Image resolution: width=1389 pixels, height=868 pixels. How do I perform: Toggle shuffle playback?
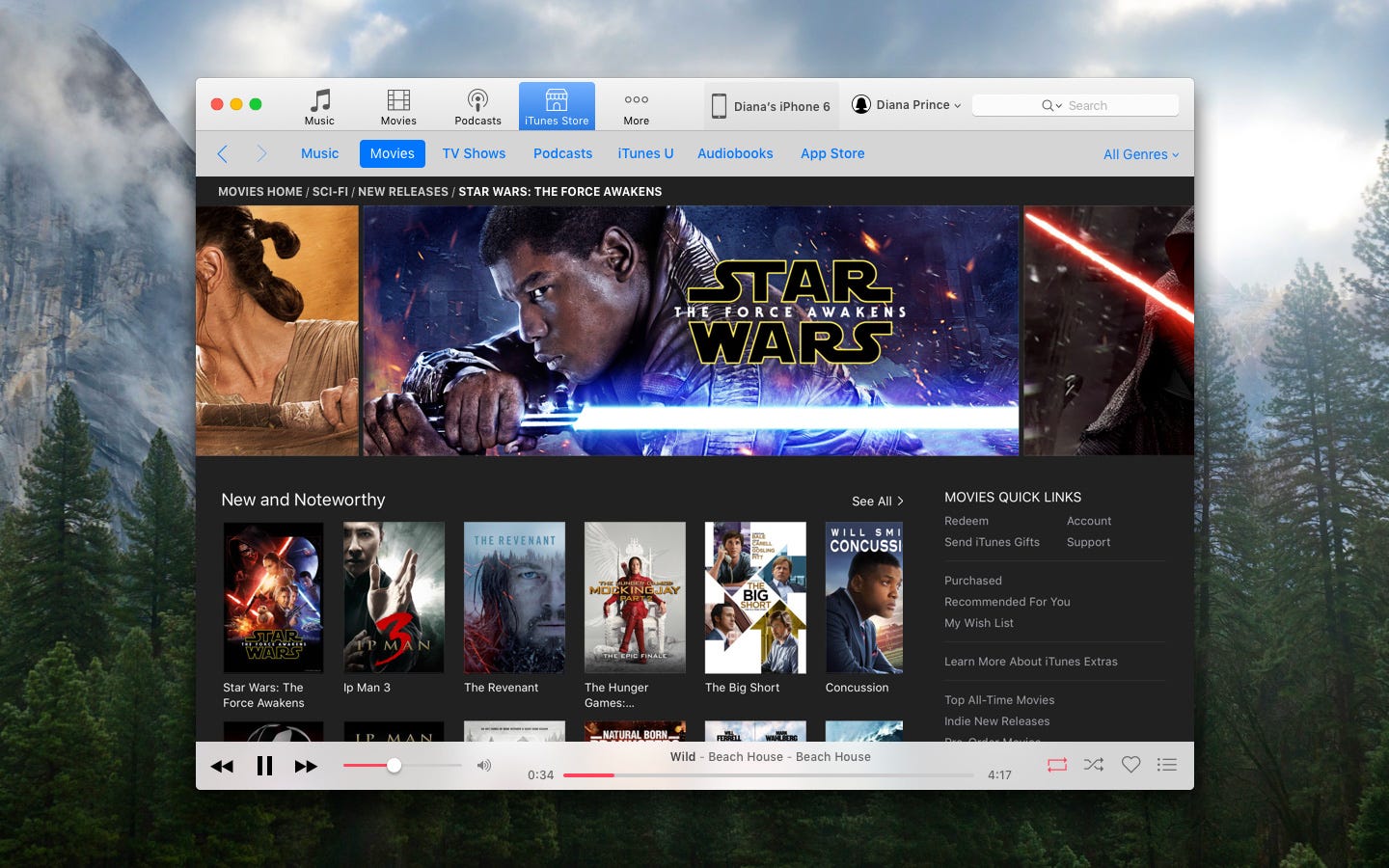coord(1094,765)
